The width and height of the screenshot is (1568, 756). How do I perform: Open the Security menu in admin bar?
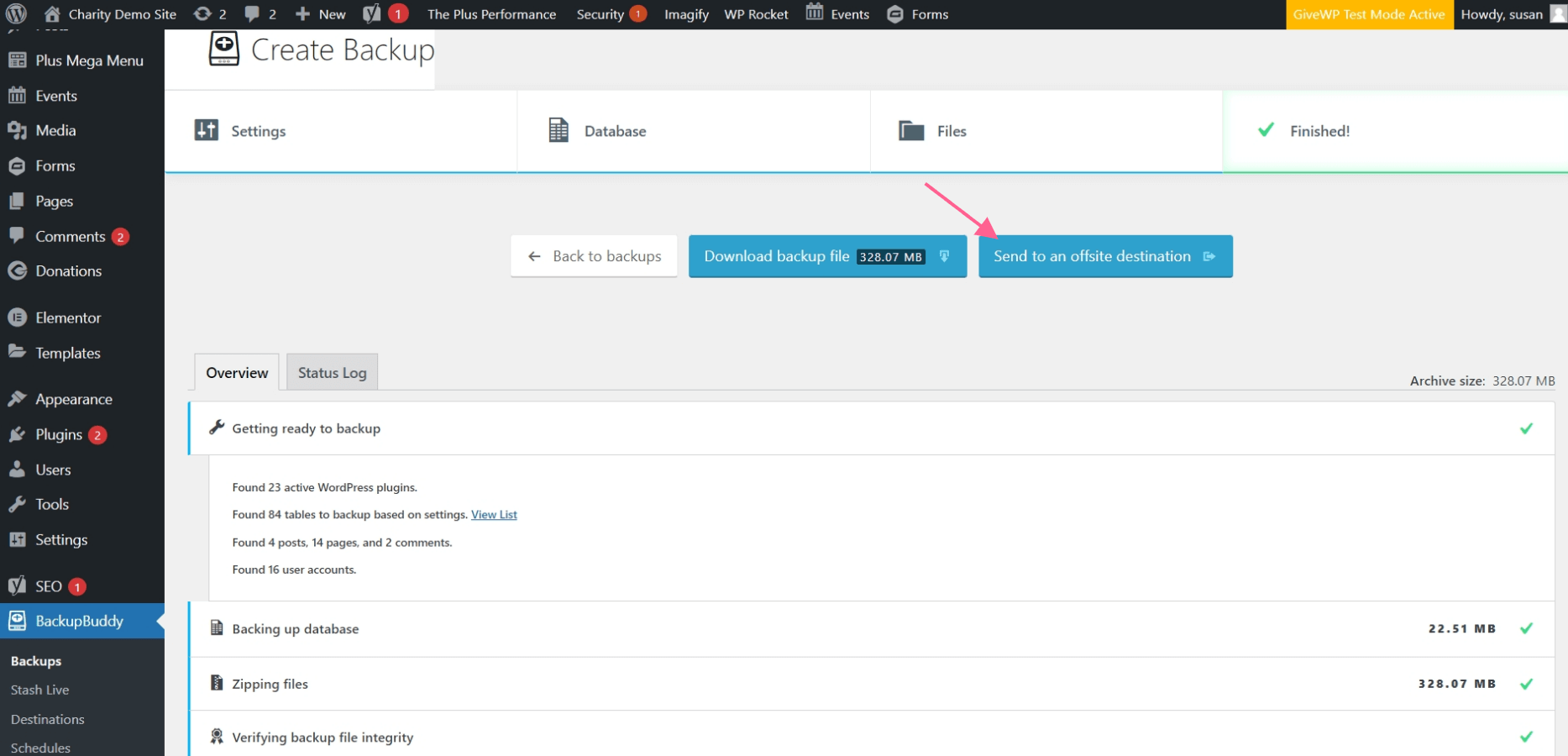[611, 14]
